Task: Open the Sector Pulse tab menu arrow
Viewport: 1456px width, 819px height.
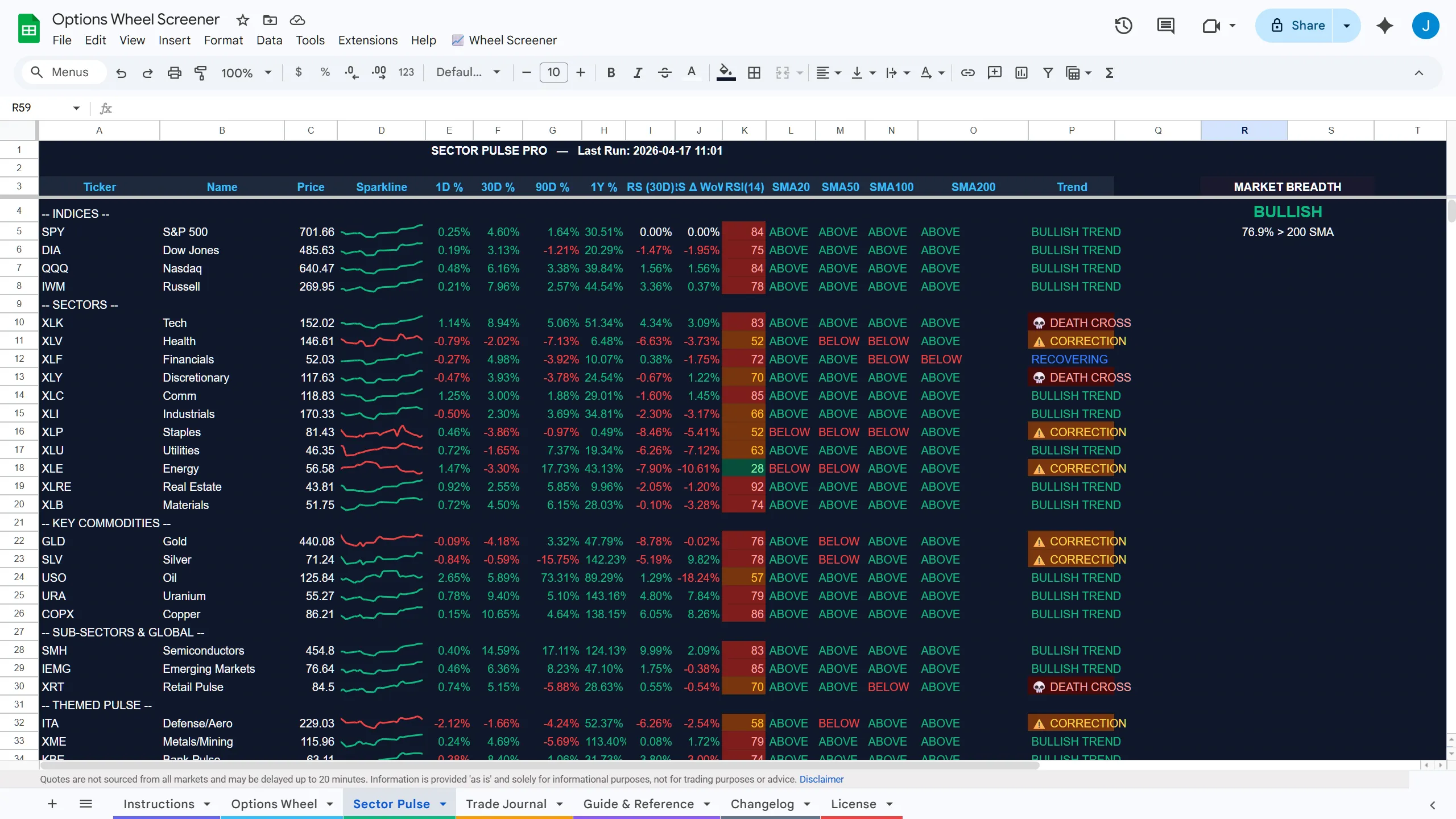Action: [443, 804]
